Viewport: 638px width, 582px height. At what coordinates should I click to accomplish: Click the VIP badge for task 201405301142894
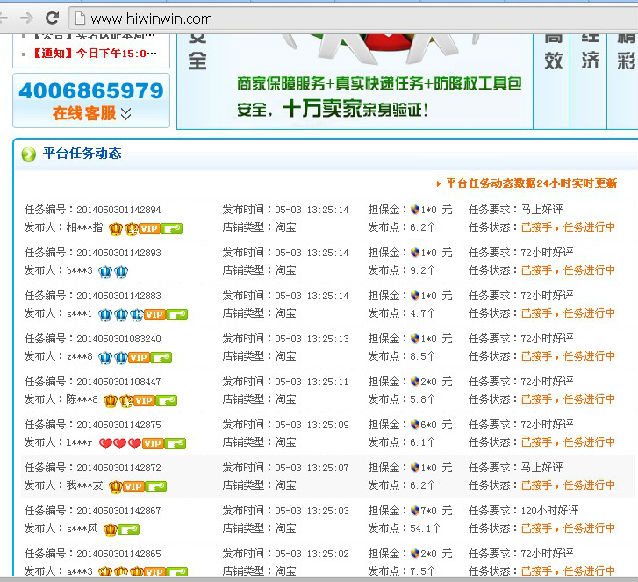tap(149, 229)
